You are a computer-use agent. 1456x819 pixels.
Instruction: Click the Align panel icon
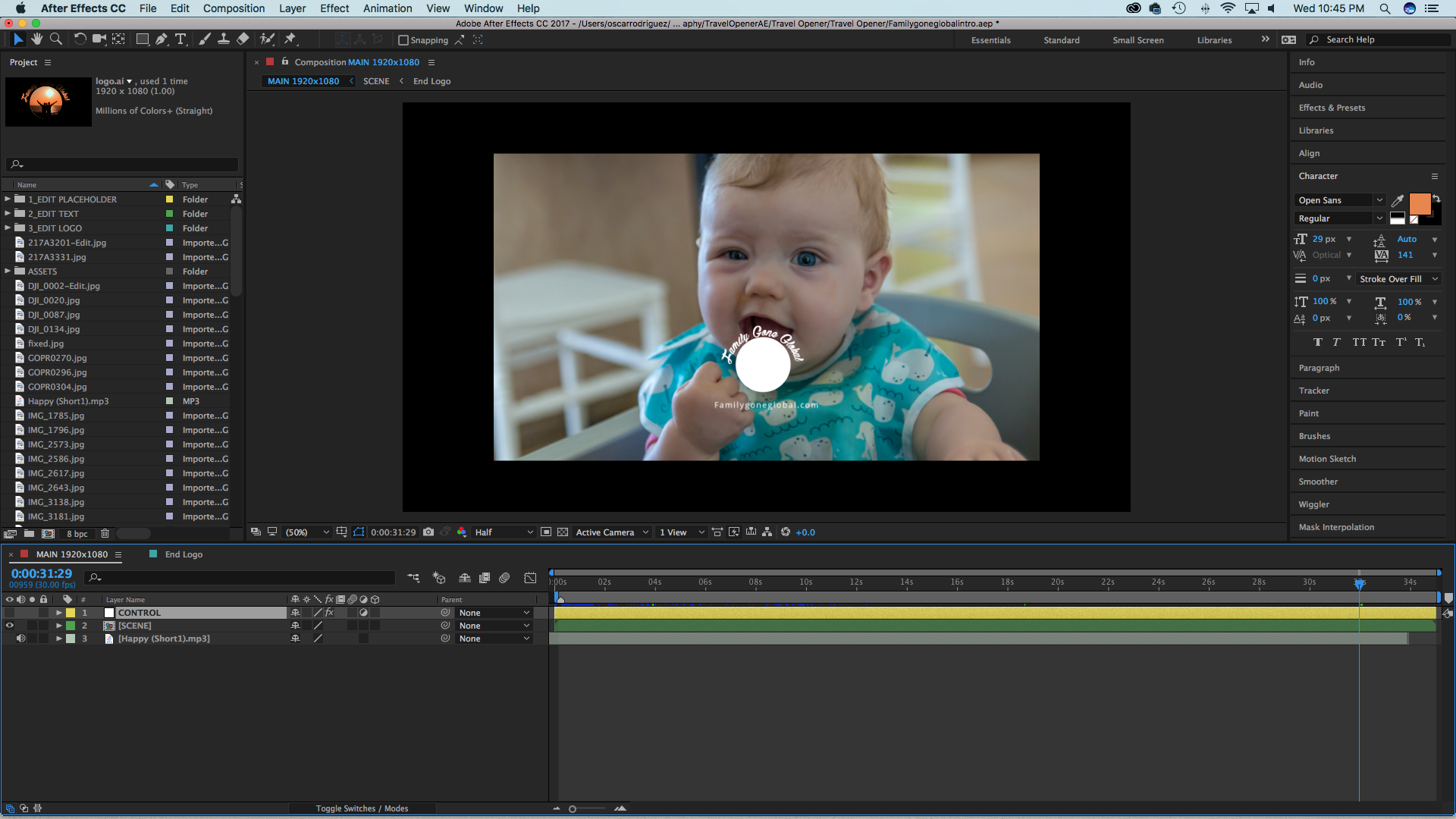1309,152
